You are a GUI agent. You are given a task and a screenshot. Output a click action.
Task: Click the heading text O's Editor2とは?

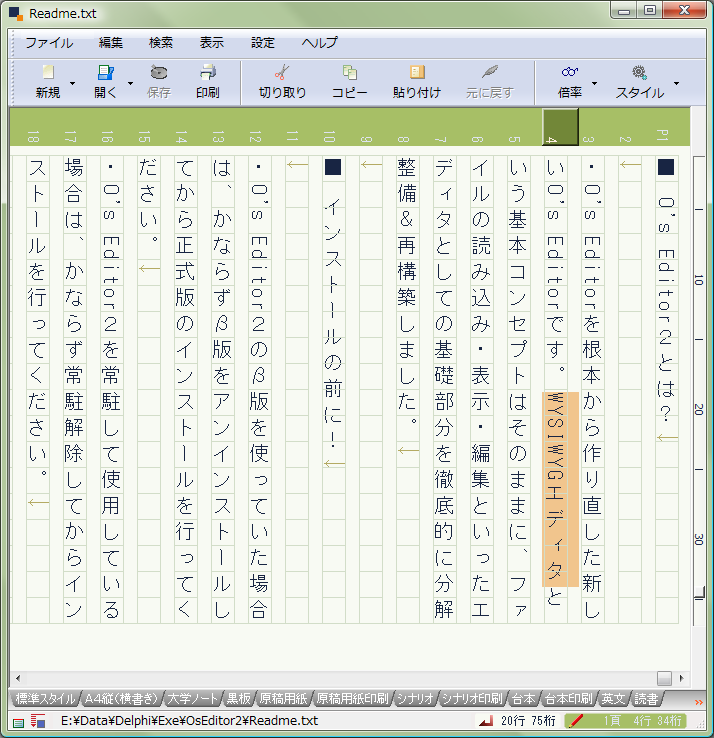[x=666, y=309]
